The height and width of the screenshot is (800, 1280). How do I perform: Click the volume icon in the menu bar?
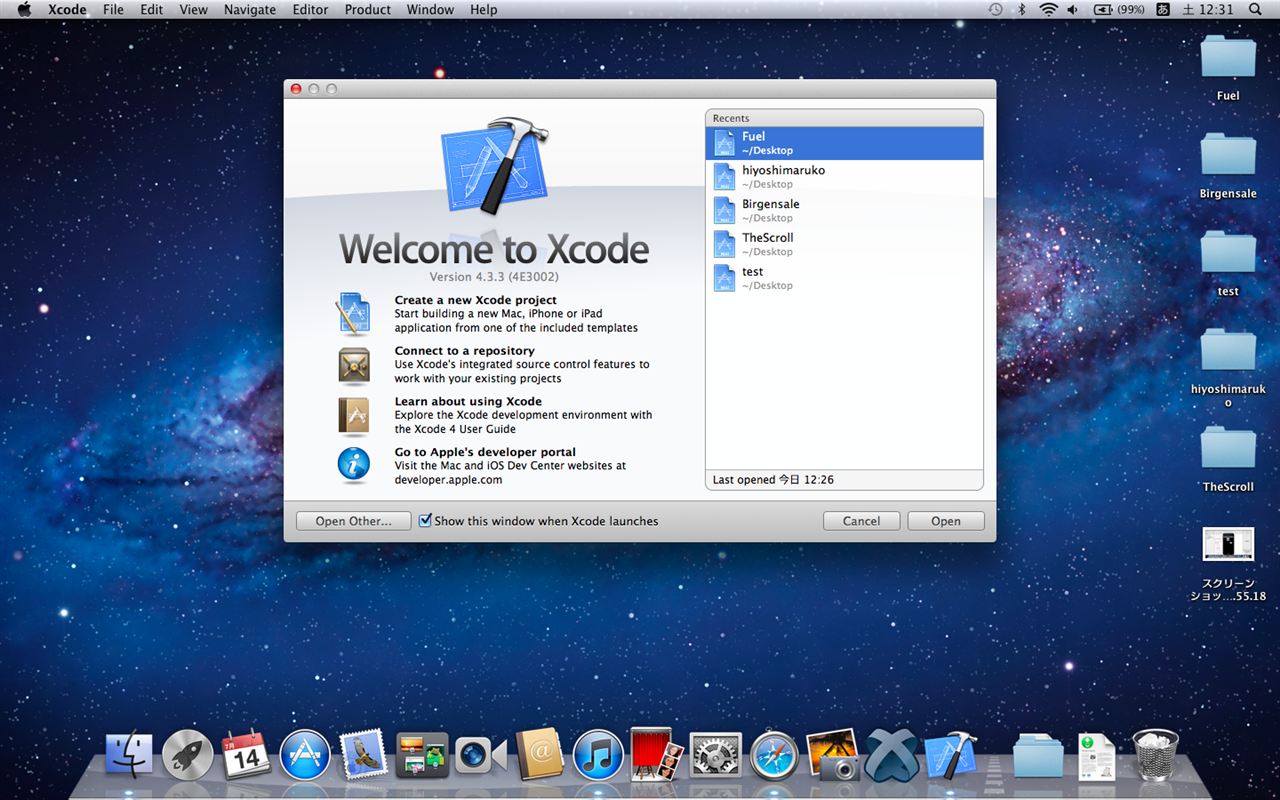point(1073,9)
